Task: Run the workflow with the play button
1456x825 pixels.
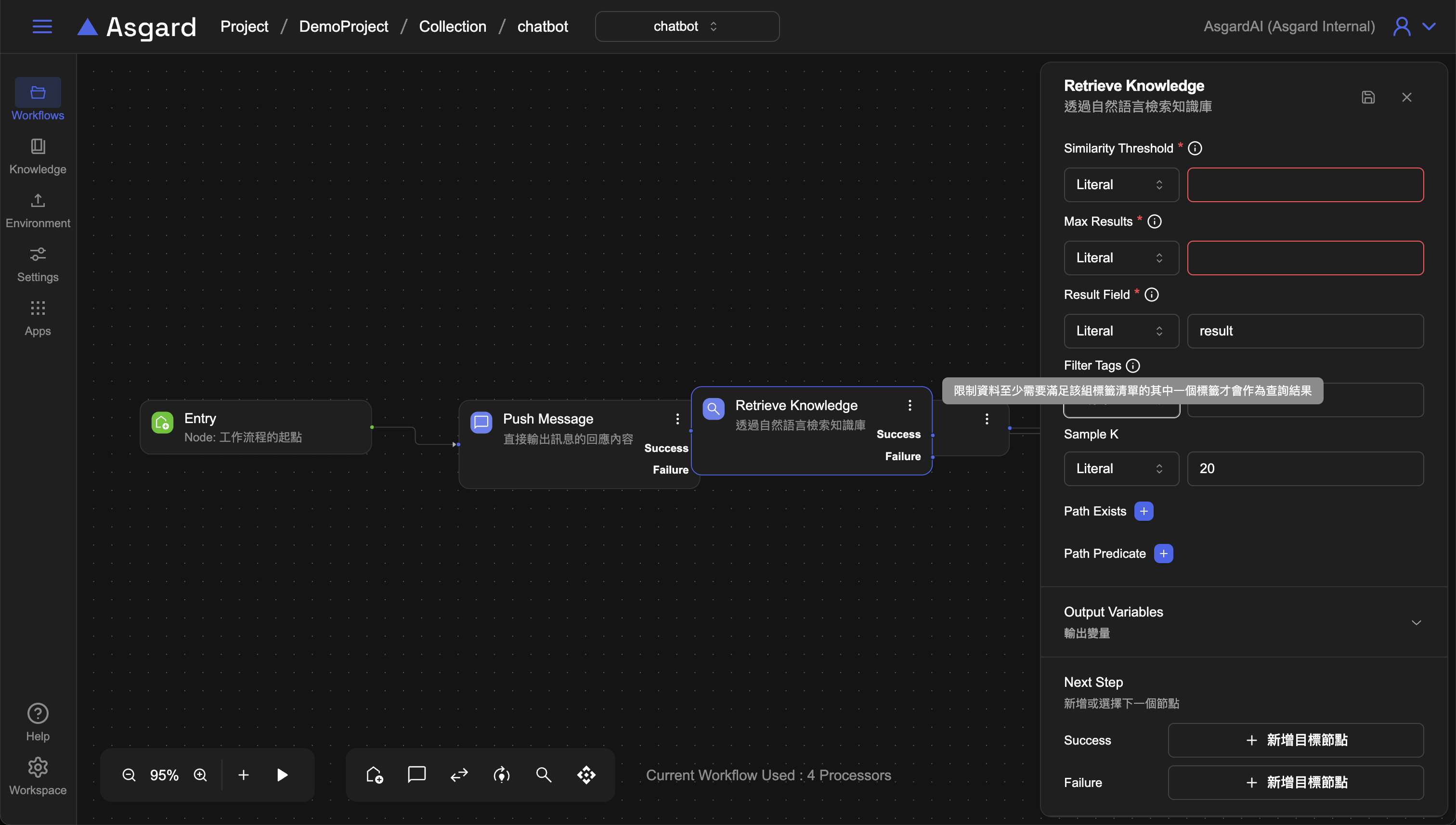Action: point(282,774)
